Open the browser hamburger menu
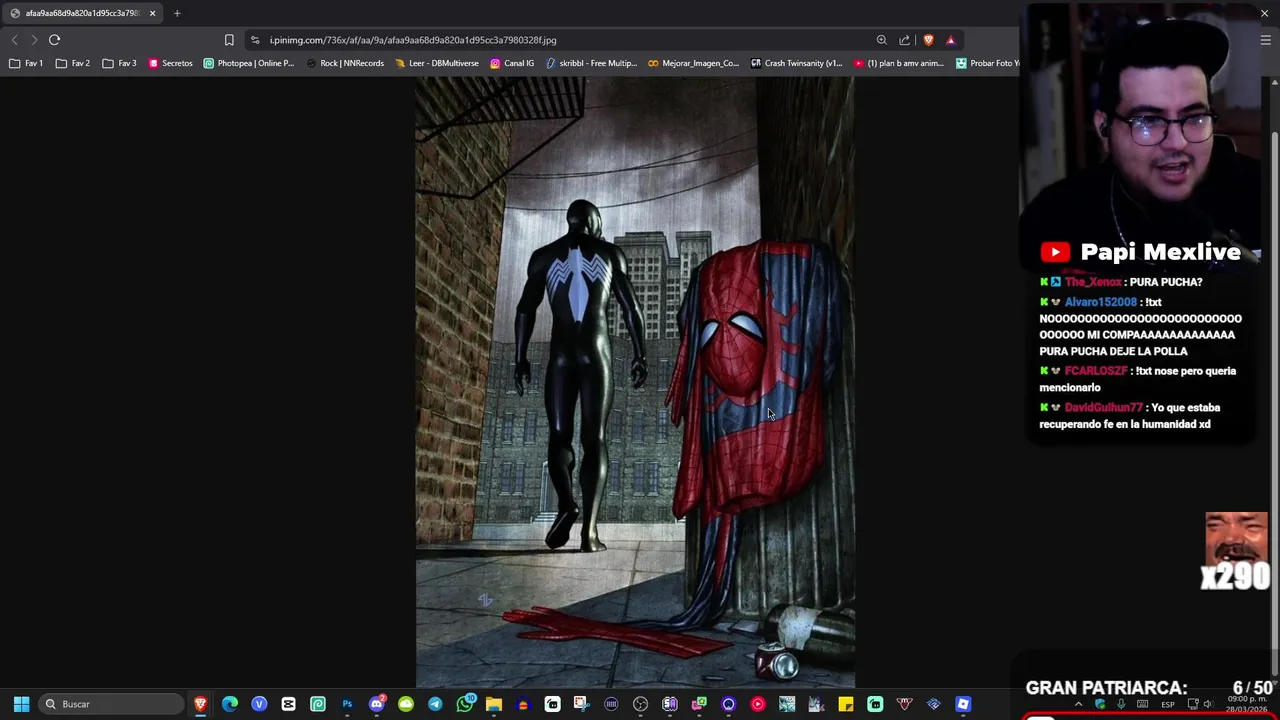Viewport: 1280px width, 720px height. (1265, 40)
